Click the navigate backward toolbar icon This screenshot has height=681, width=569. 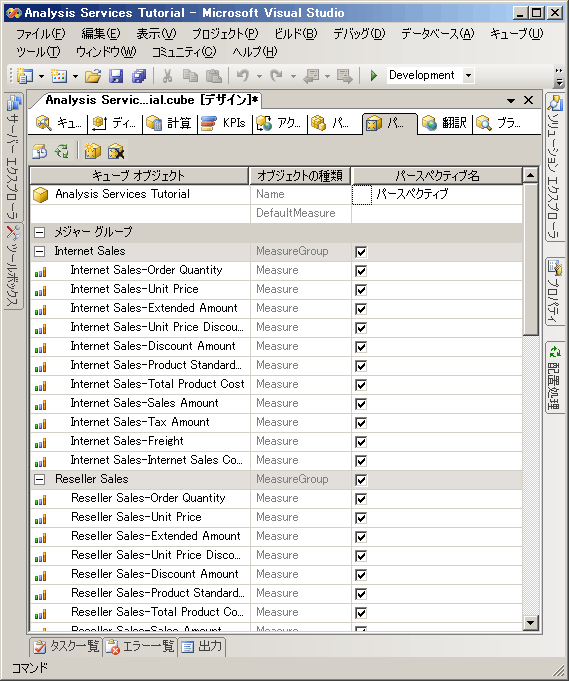click(311, 76)
